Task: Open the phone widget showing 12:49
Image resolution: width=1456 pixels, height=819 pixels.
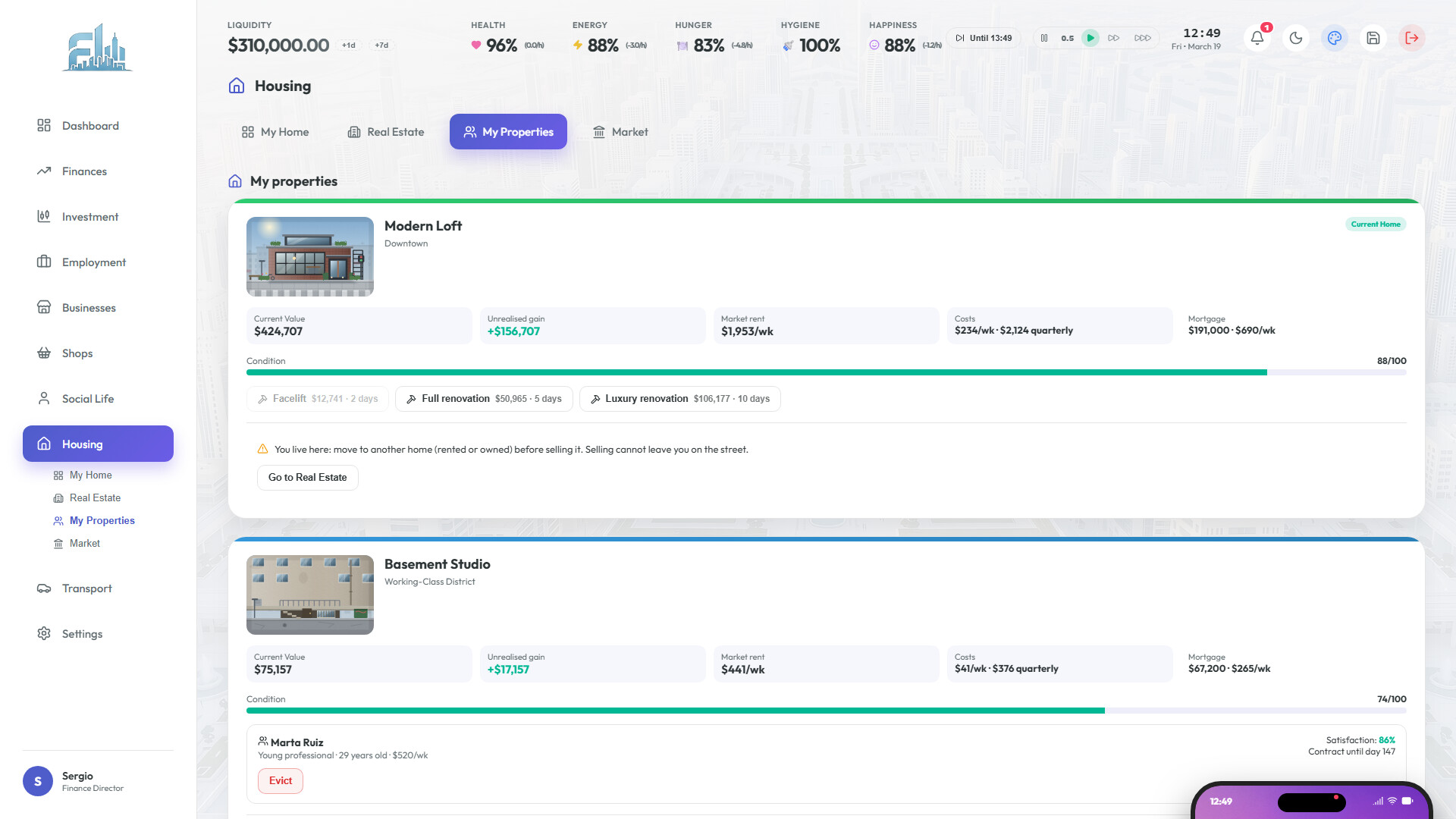Action: click(1312, 801)
